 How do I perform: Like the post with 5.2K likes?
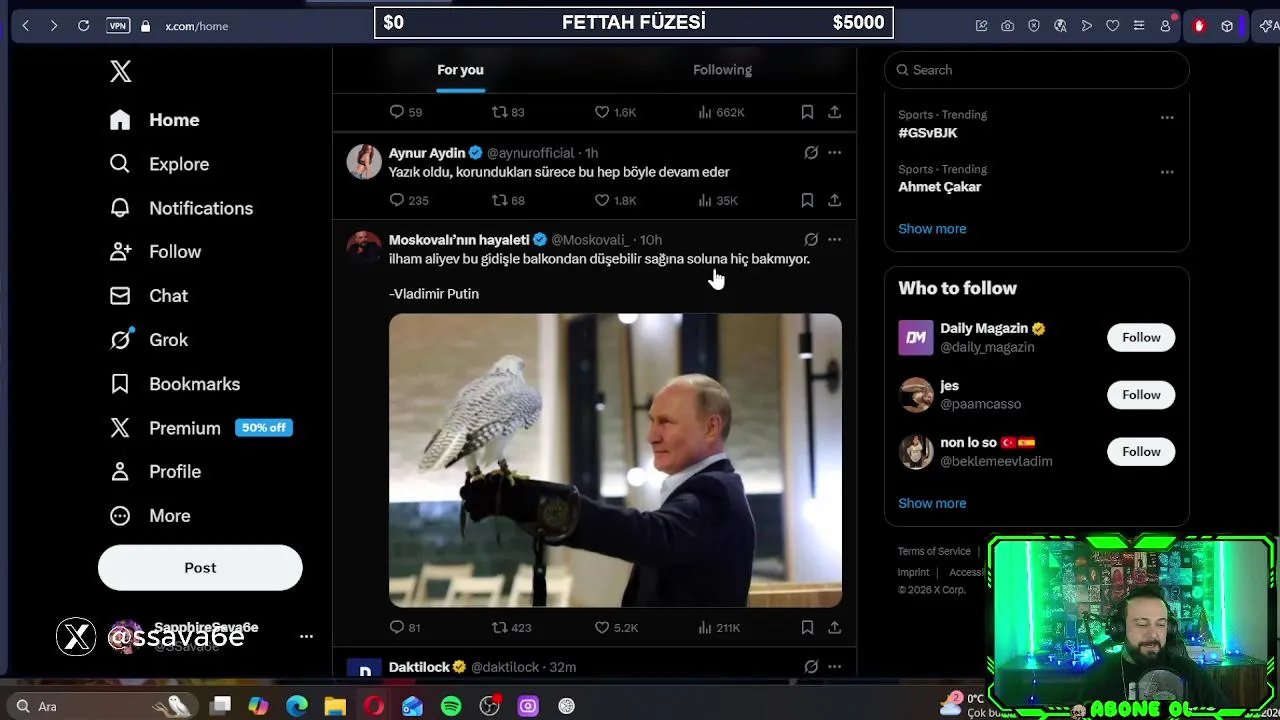(616, 627)
